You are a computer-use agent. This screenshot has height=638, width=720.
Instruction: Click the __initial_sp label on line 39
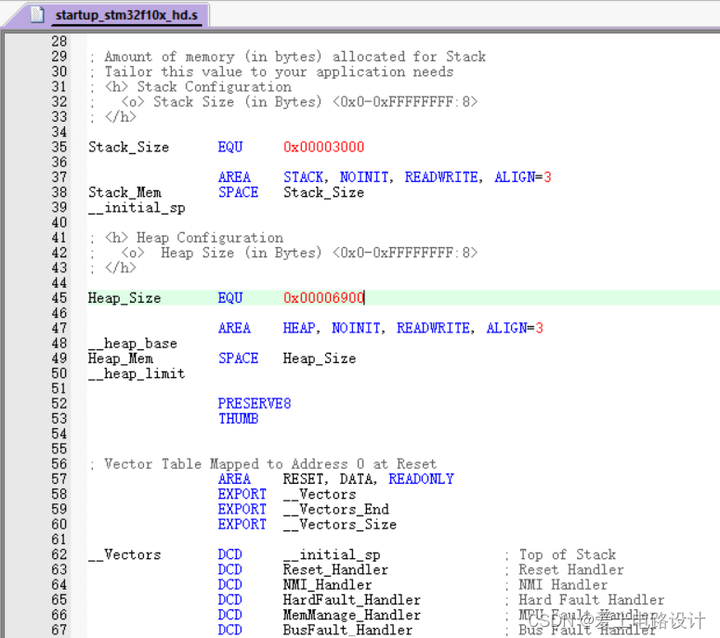click(x=137, y=208)
